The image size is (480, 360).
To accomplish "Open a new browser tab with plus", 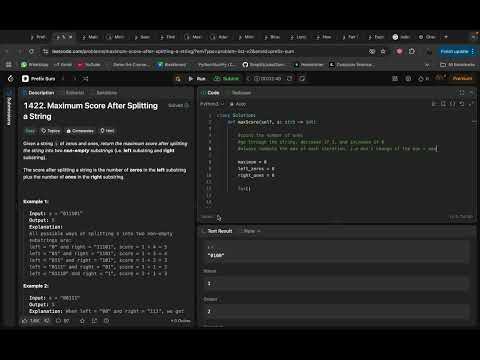I will coord(446,37).
